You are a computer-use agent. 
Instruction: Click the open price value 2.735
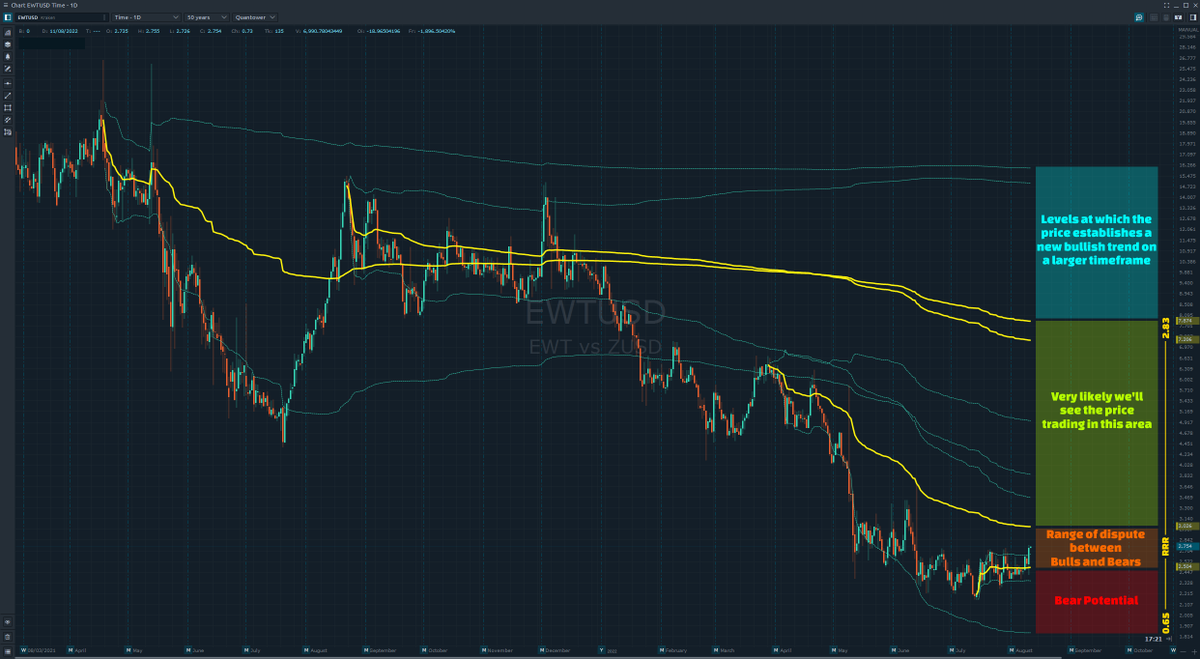pyautogui.click(x=121, y=31)
